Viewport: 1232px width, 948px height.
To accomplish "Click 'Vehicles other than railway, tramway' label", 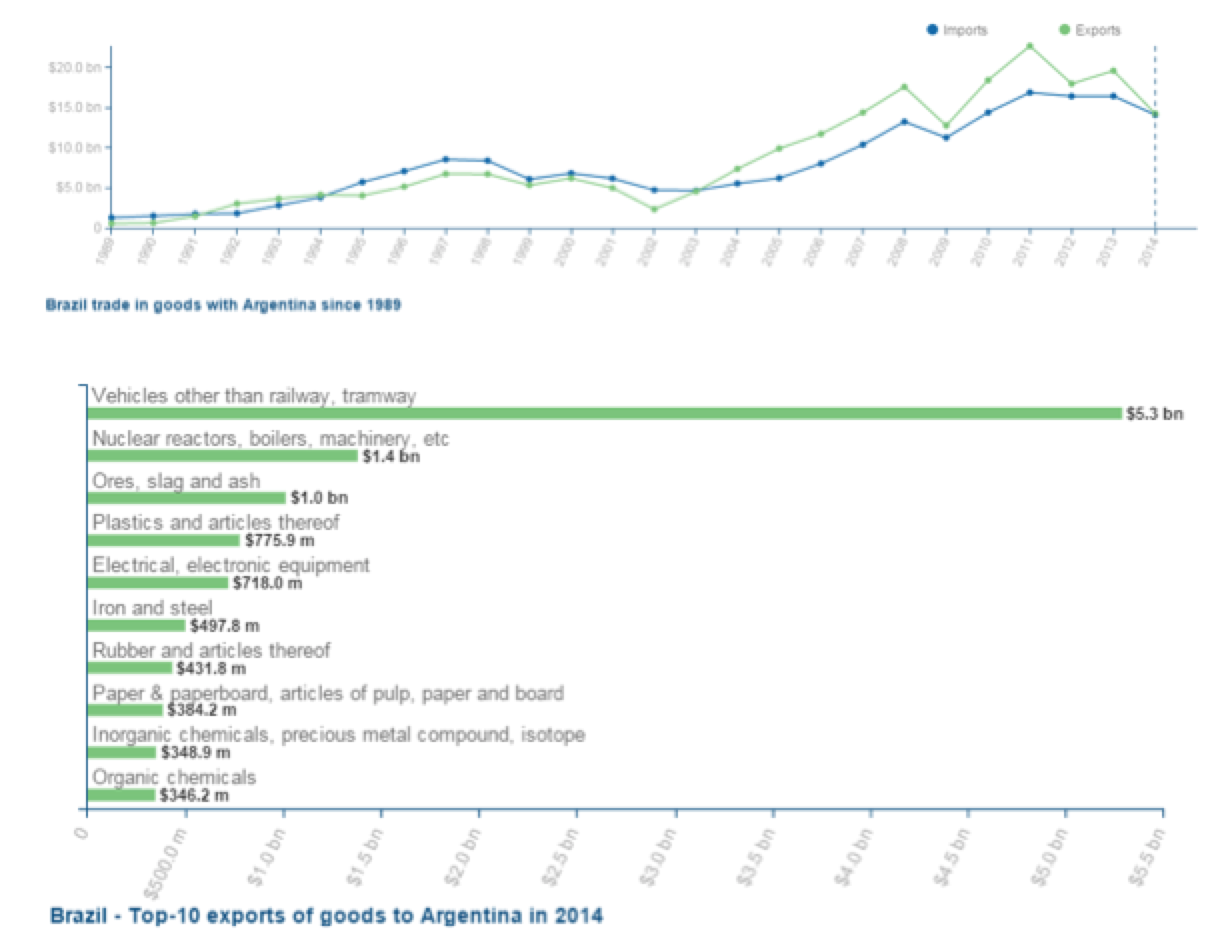I will (254, 396).
